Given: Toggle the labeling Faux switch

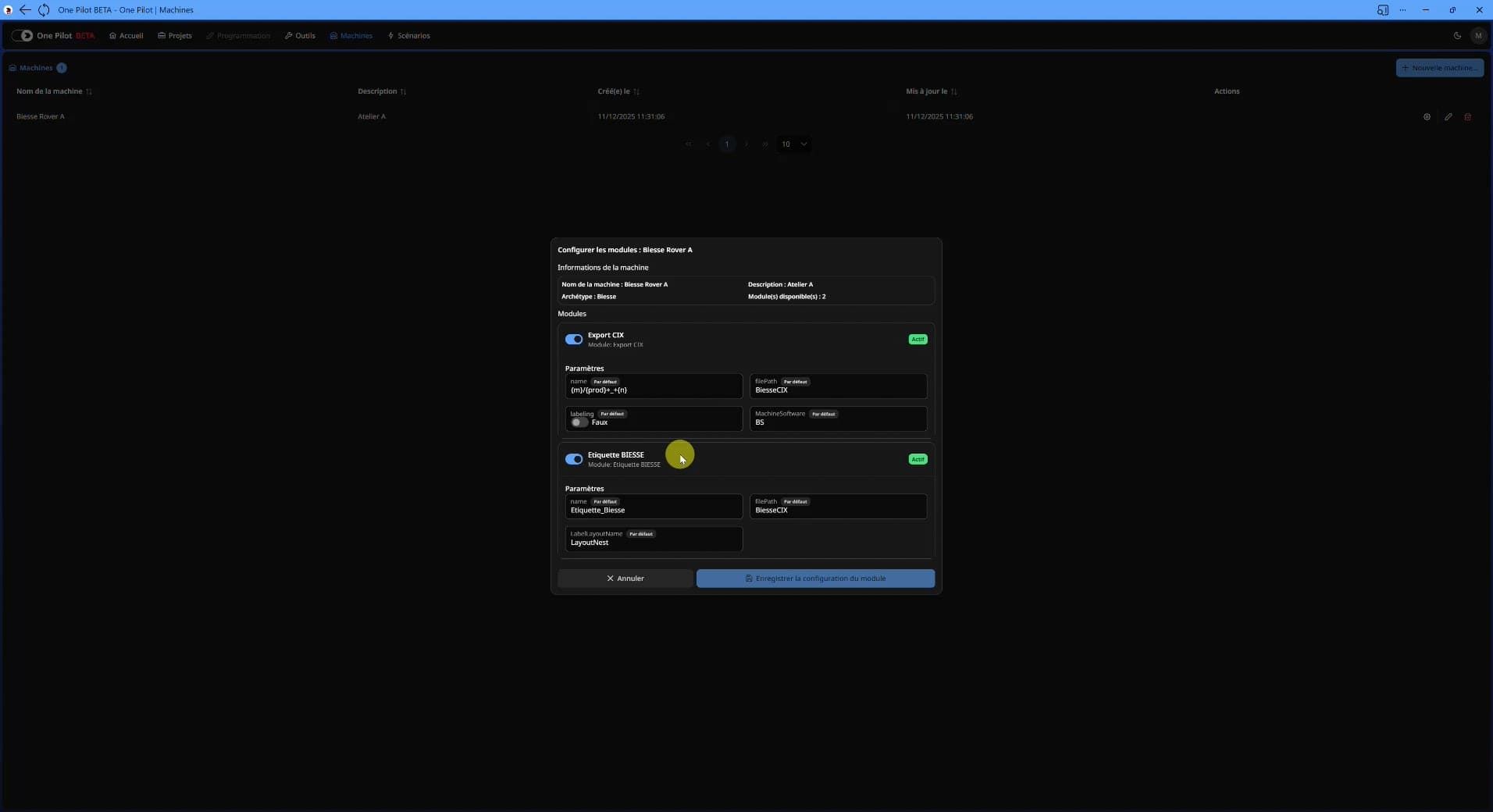Looking at the screenshot, I should [x=579, y=422].
